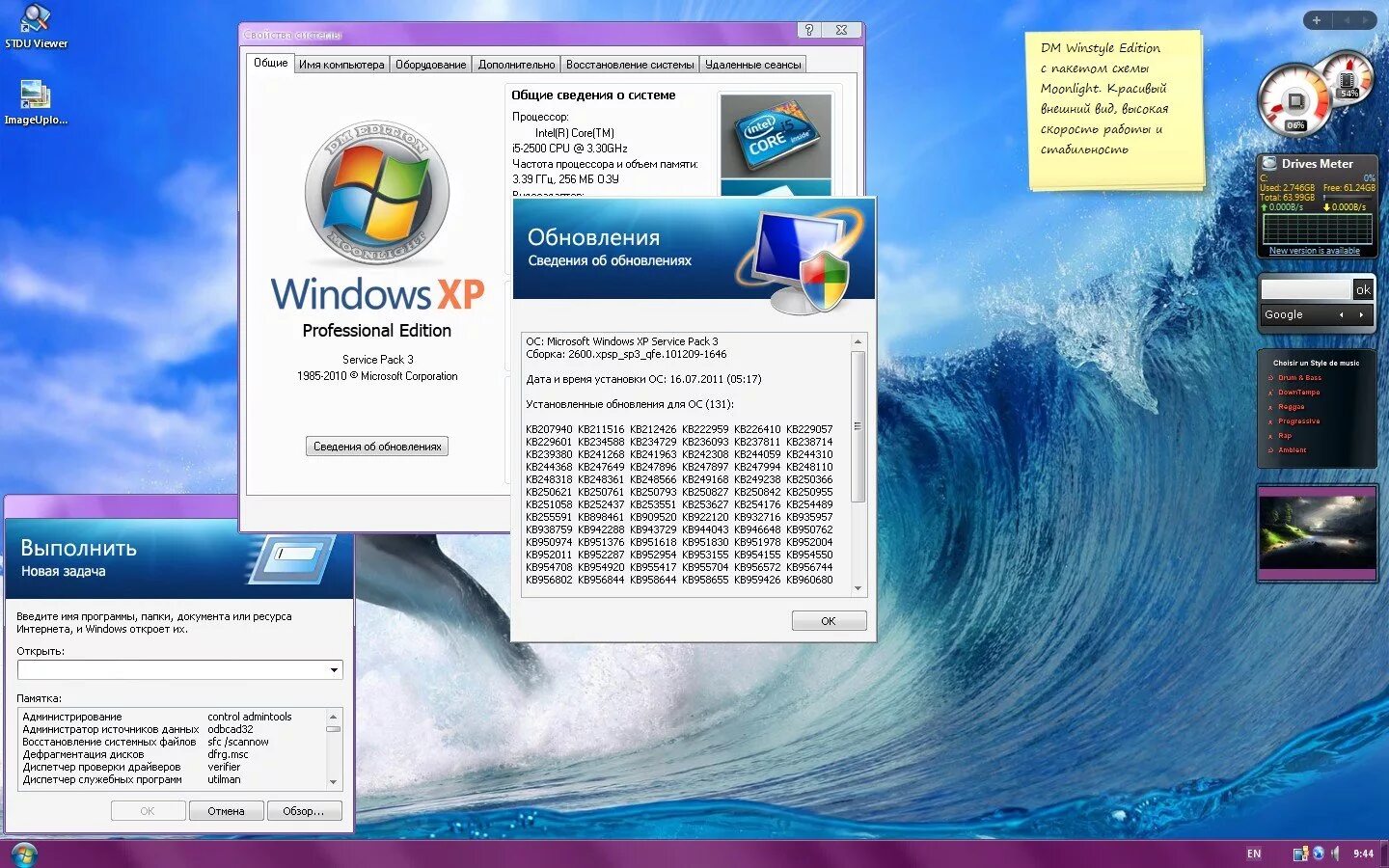Click the ok button in search gadget
Screen dimensions: 1389x868
[x=1363, y=289]
